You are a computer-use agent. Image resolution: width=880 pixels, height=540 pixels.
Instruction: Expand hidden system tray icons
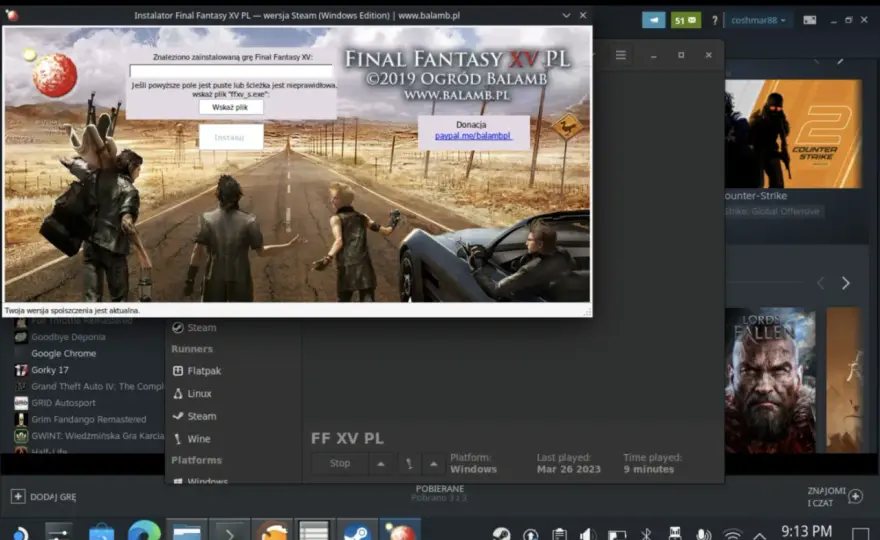point(759,535)
